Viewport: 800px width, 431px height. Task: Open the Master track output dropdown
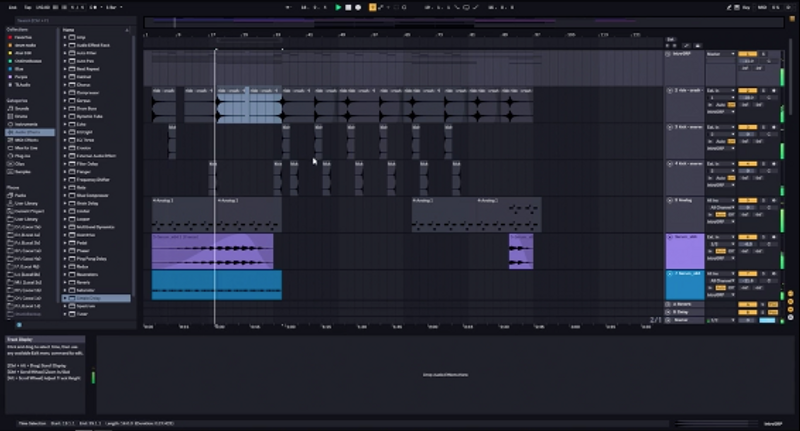pyautogui.click(x=720, y=320)
